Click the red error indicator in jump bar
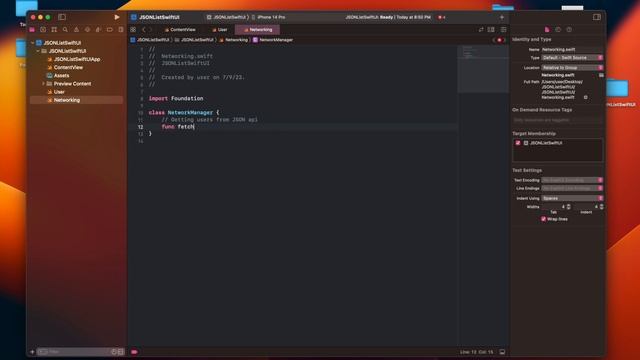640x360 pixels. pos(499,40)
